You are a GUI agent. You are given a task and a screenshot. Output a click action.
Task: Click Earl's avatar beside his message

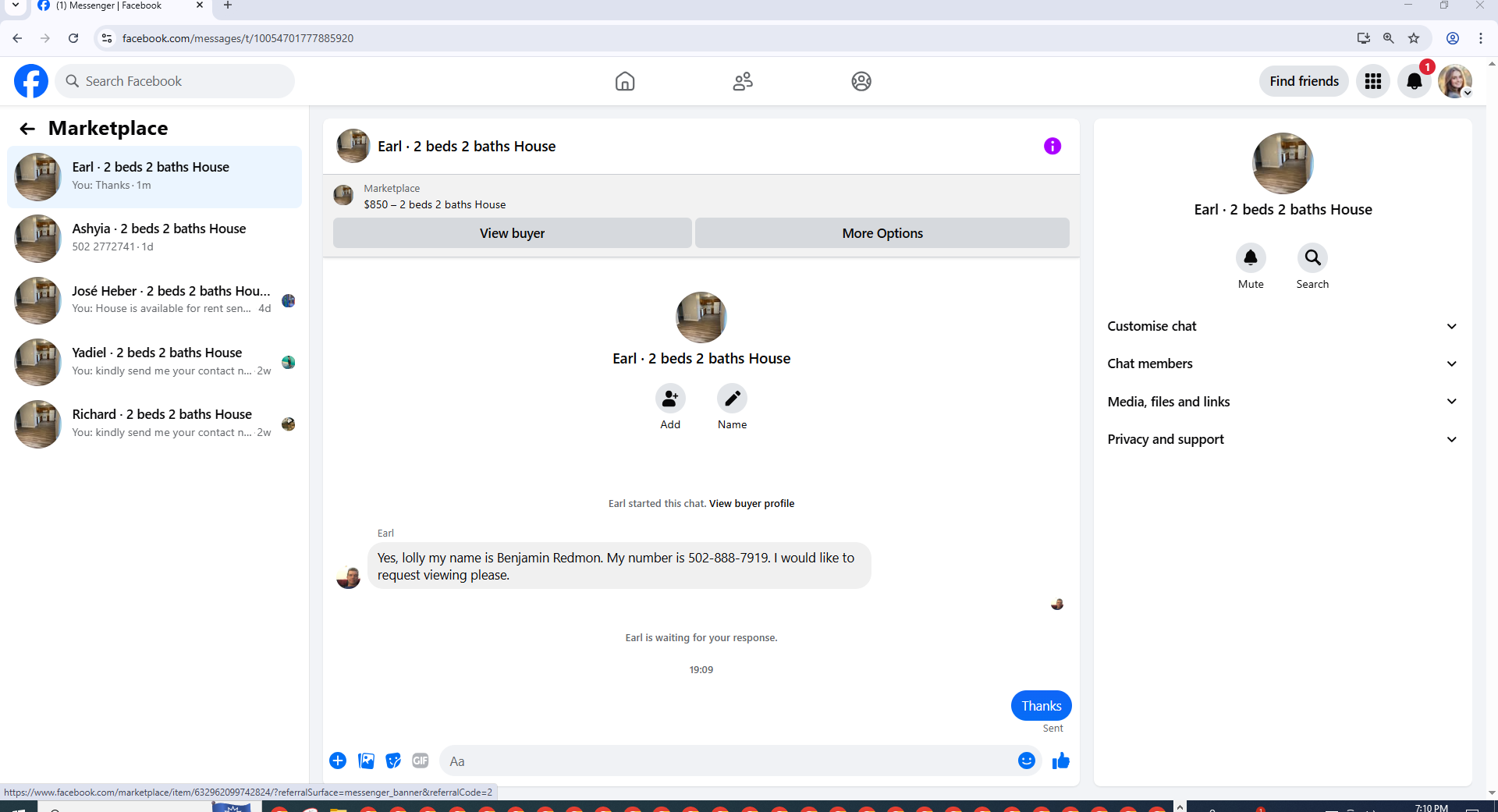point(349,576)
